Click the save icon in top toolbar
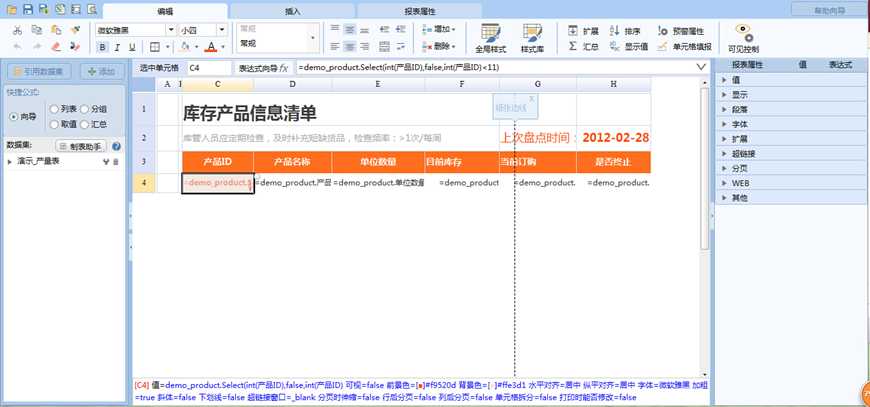This screenshot has height=407, width=870. click(28, 9)
